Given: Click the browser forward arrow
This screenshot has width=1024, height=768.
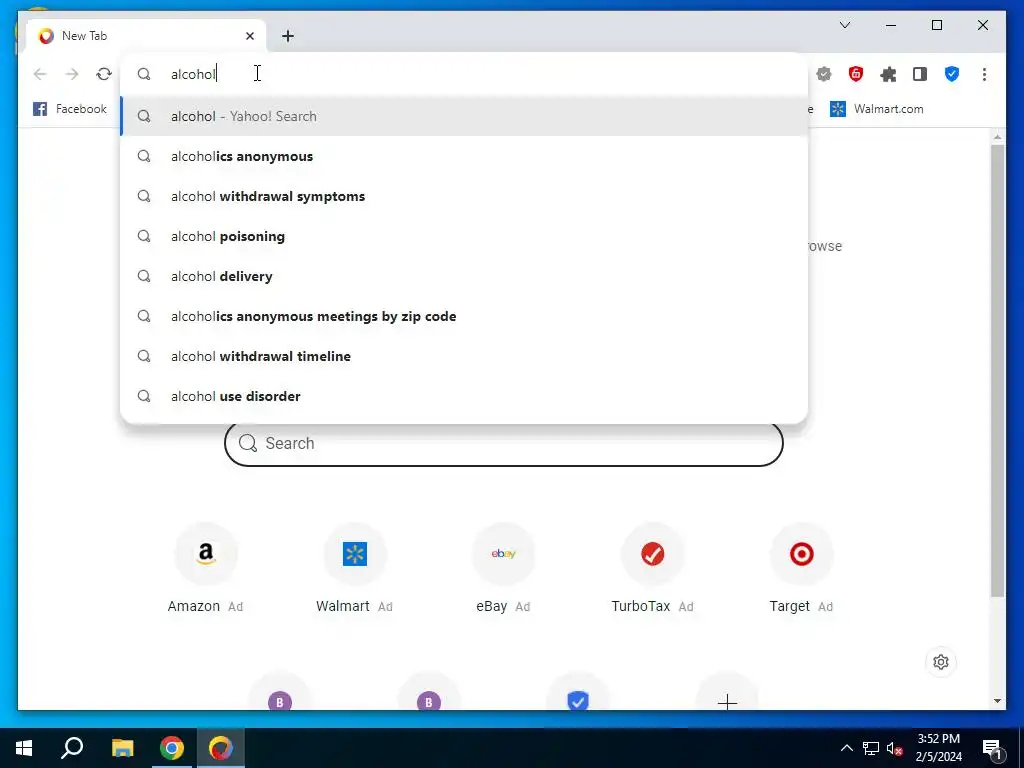Looking at the screenshot, I should (72, 74).
